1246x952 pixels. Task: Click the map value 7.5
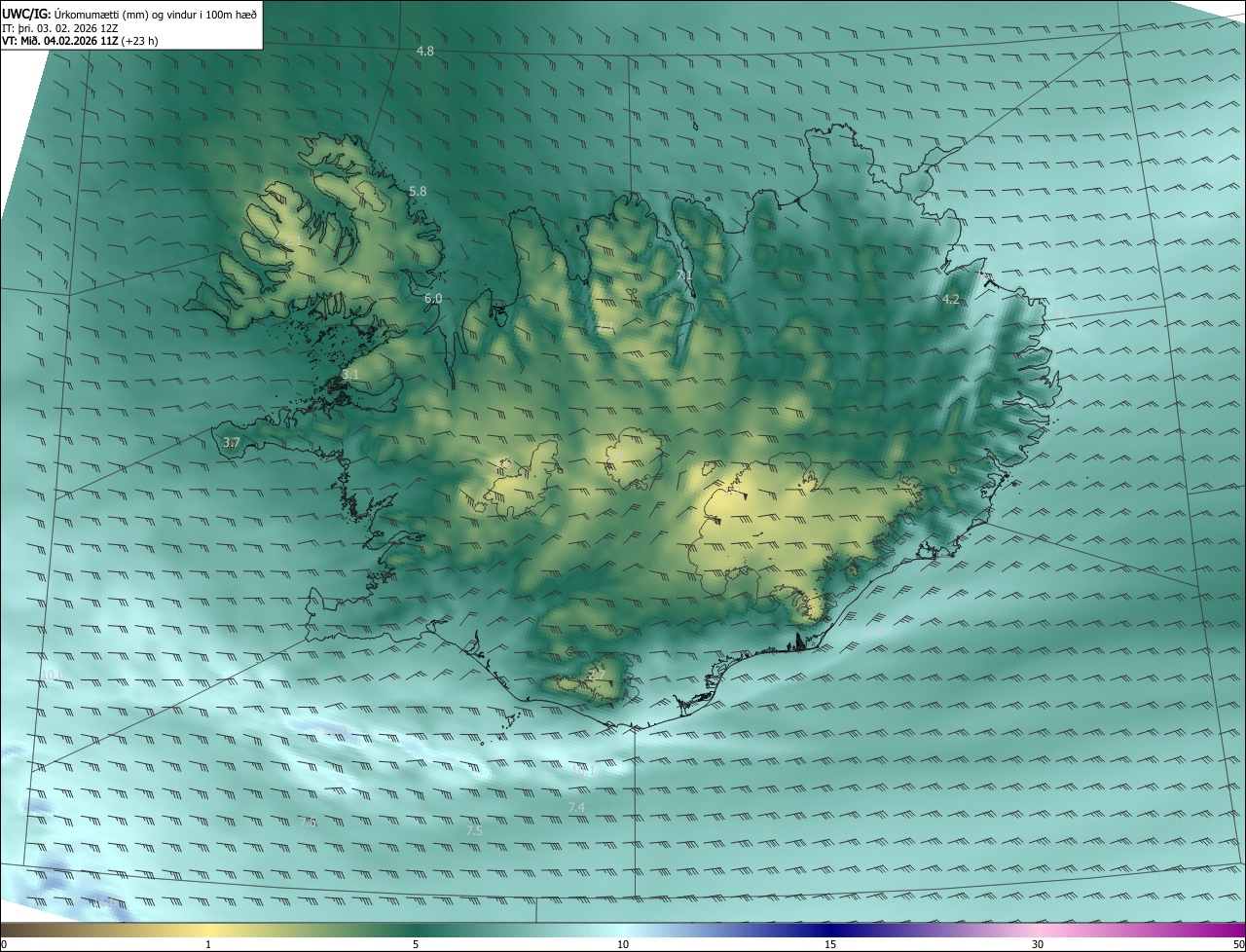(474, 831)
